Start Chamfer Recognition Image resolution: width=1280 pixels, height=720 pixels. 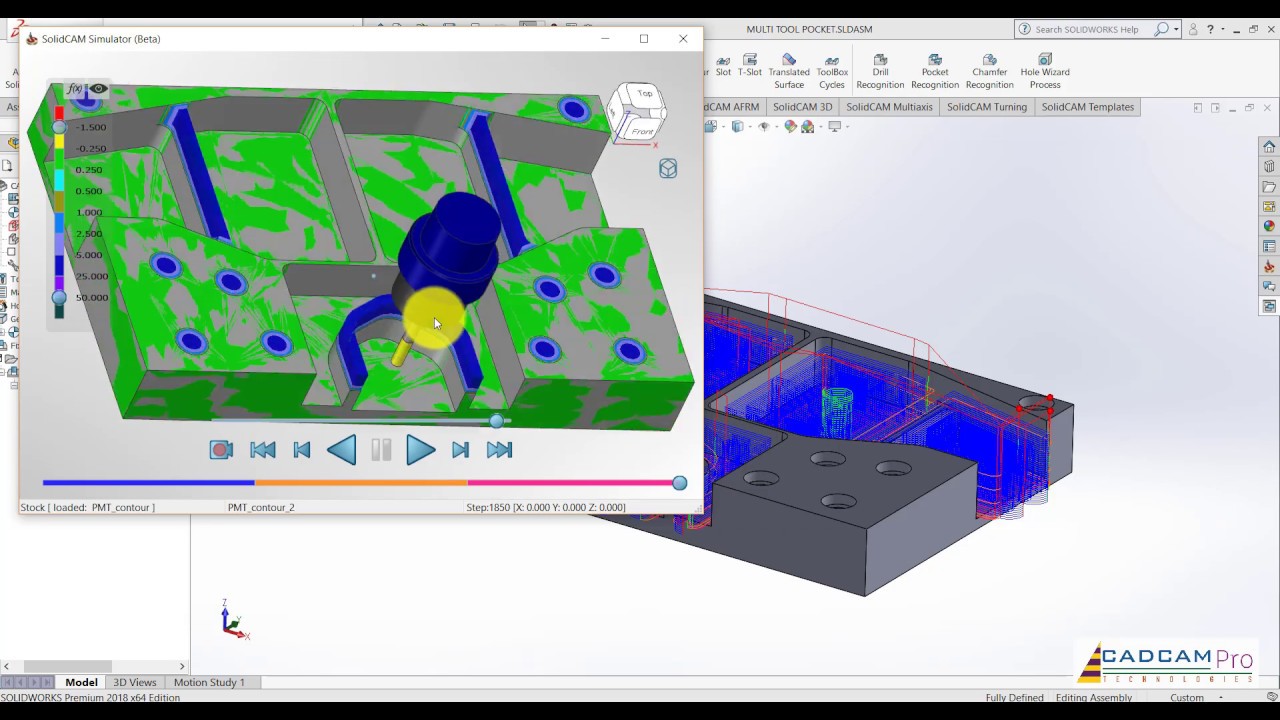click(989, 72)
